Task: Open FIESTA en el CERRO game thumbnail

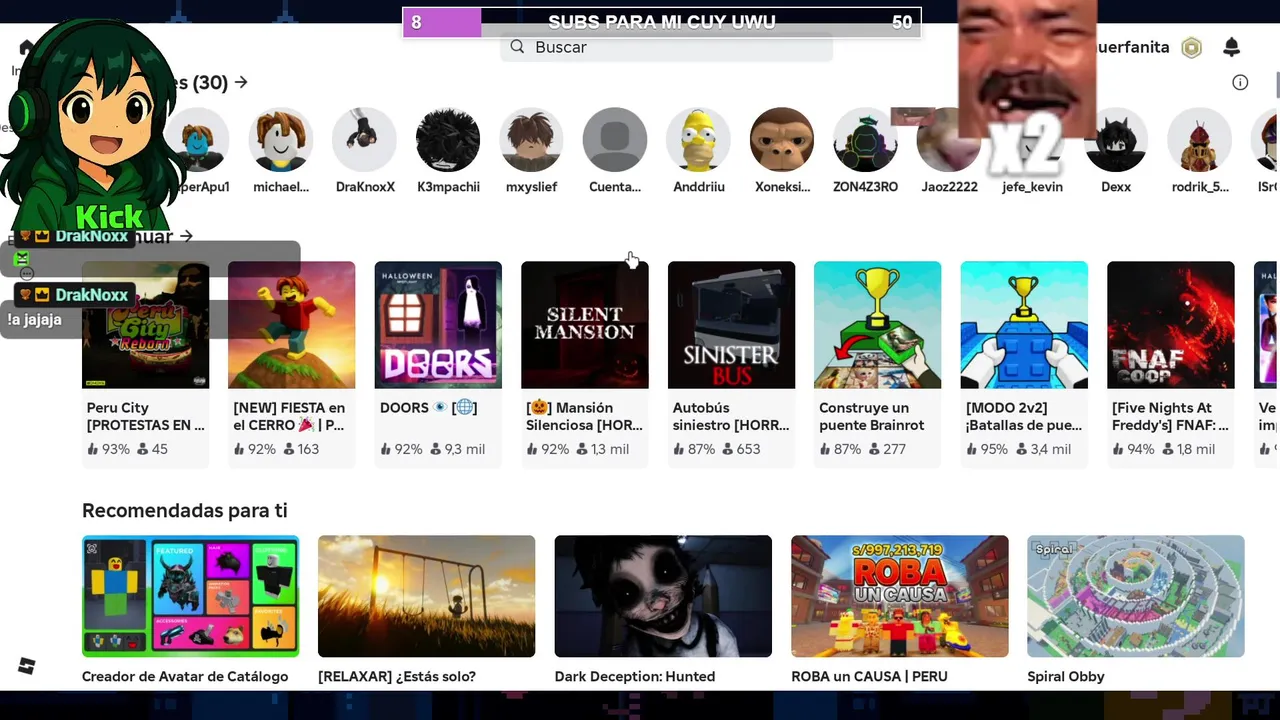Action: click(x=292, y=325)
